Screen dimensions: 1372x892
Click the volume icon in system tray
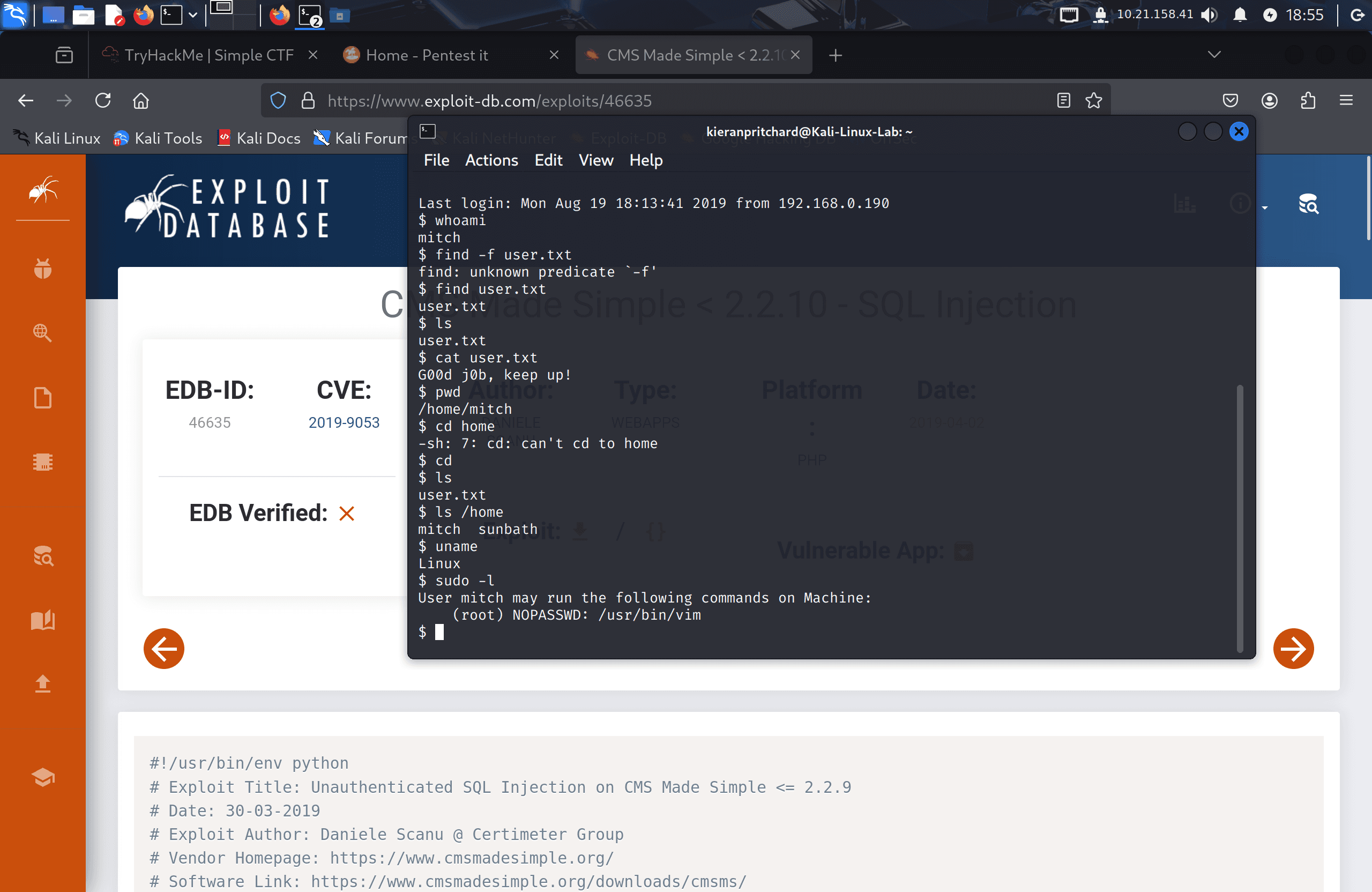tap(1209, 15)
